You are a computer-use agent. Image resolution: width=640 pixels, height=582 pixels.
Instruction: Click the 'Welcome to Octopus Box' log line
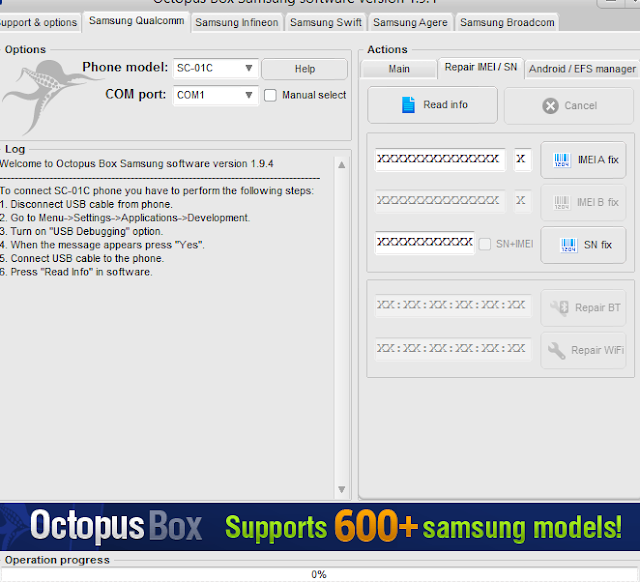click(x=137, y=164)
